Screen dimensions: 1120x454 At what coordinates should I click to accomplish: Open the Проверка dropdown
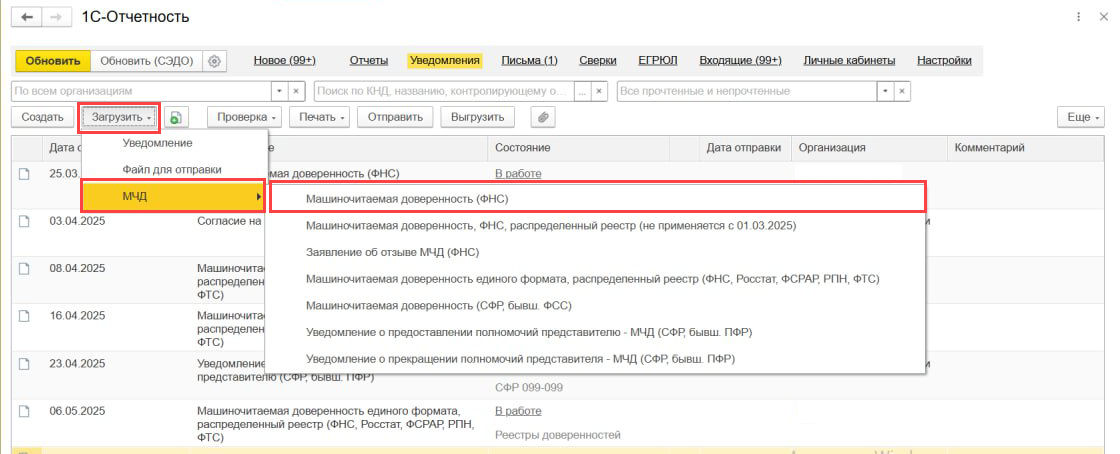click(x=245, y=117)
